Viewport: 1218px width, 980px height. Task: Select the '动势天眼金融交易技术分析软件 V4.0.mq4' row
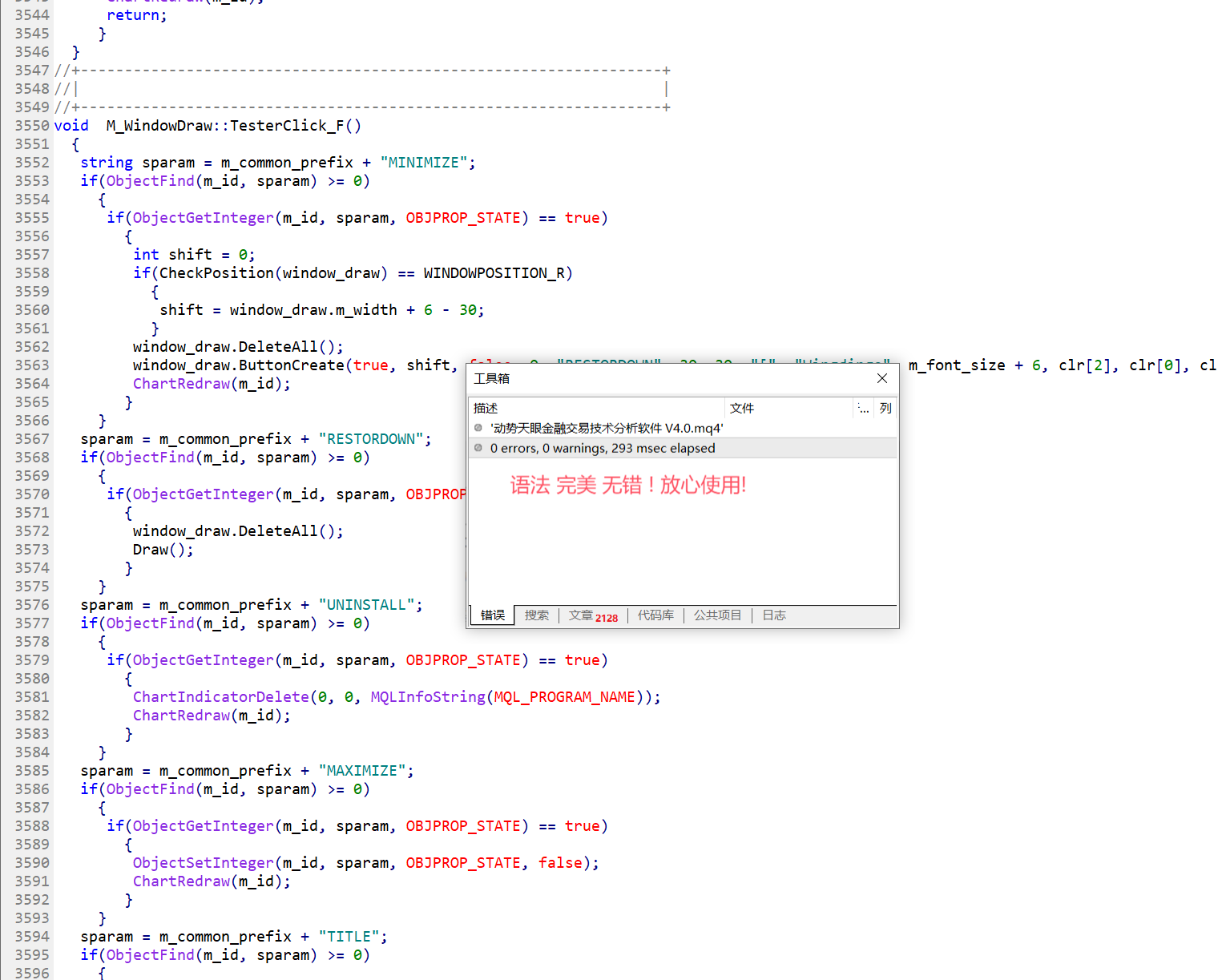(683, 428)
